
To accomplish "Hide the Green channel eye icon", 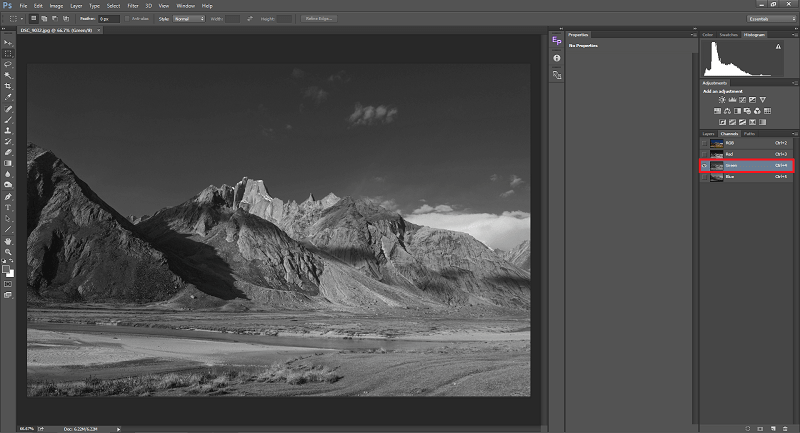I will (704, 165).
